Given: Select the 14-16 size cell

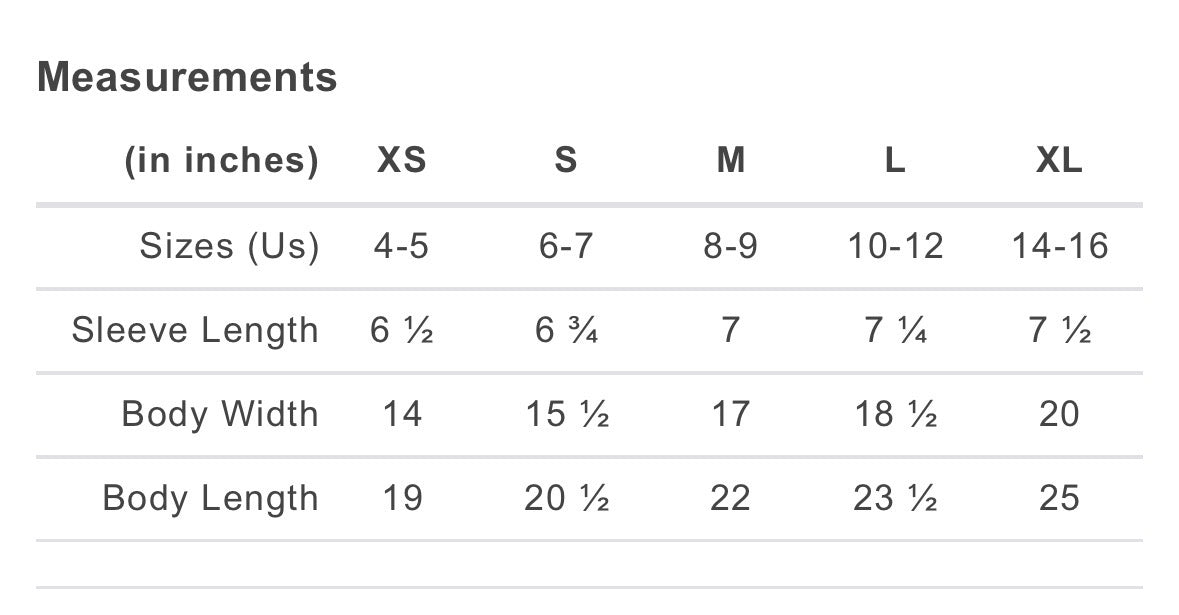Looking at the screenshot, I should 1060,246.
